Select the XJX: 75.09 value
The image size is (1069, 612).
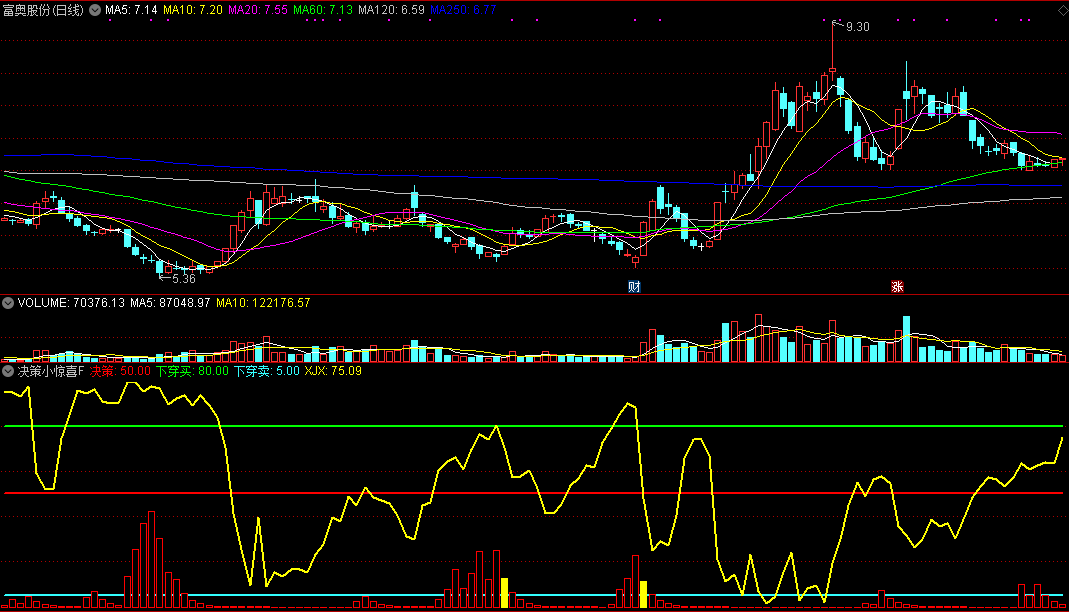pos(333,371)
